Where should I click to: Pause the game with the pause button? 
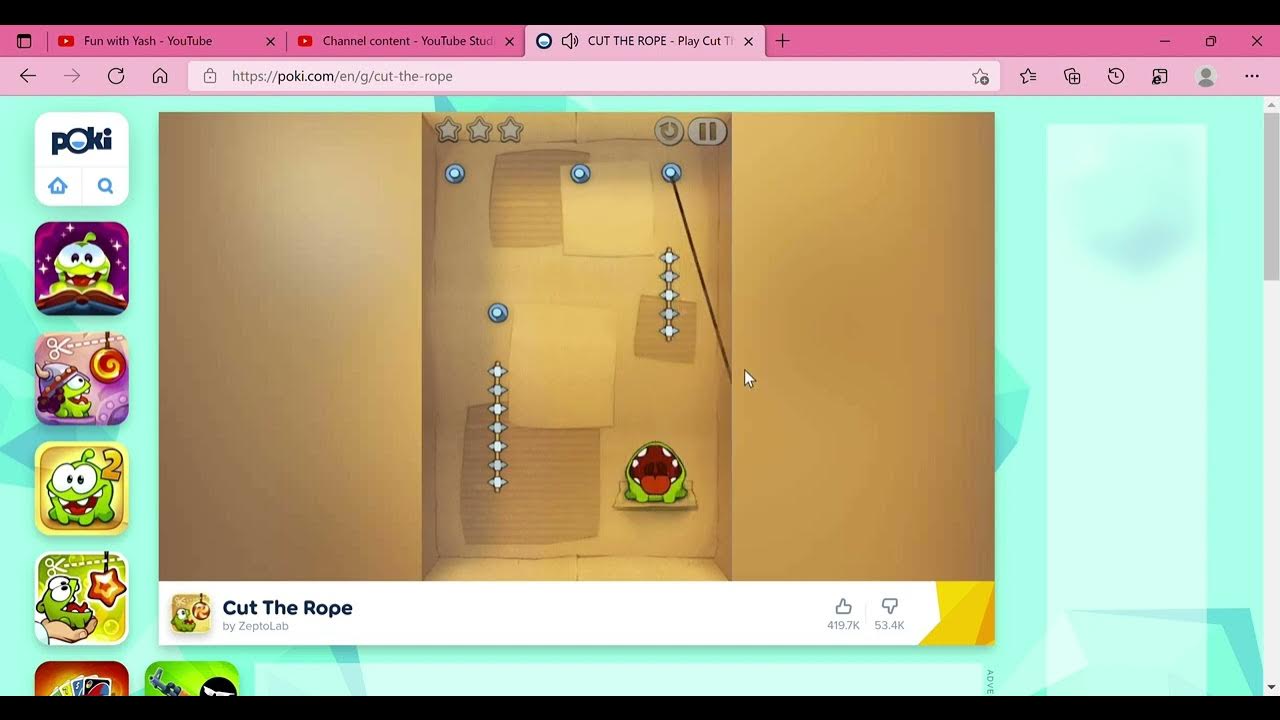pos(707,131)
